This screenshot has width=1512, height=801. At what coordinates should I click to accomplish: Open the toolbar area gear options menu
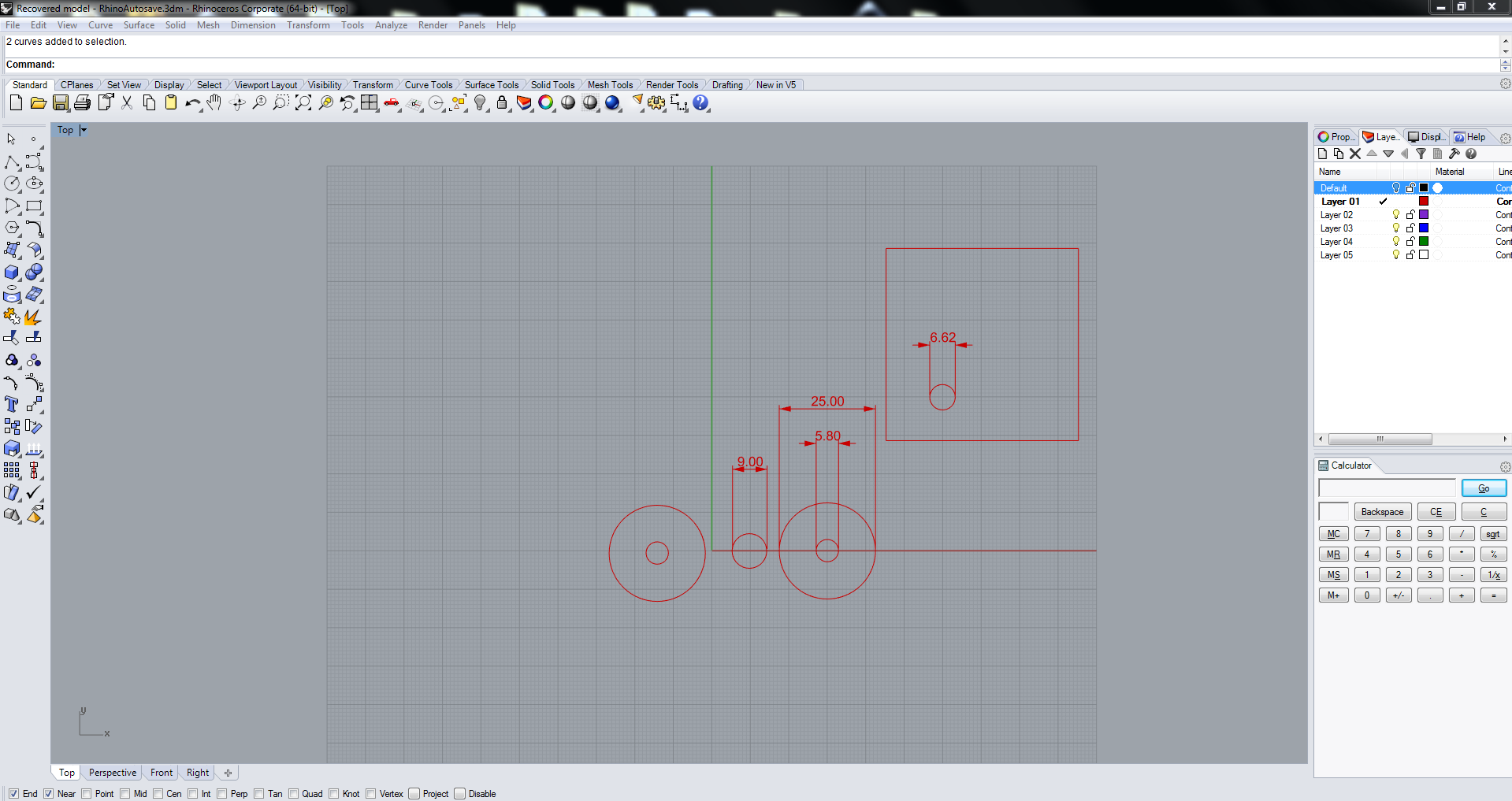pyautogui.click(x=1505, y=83)
